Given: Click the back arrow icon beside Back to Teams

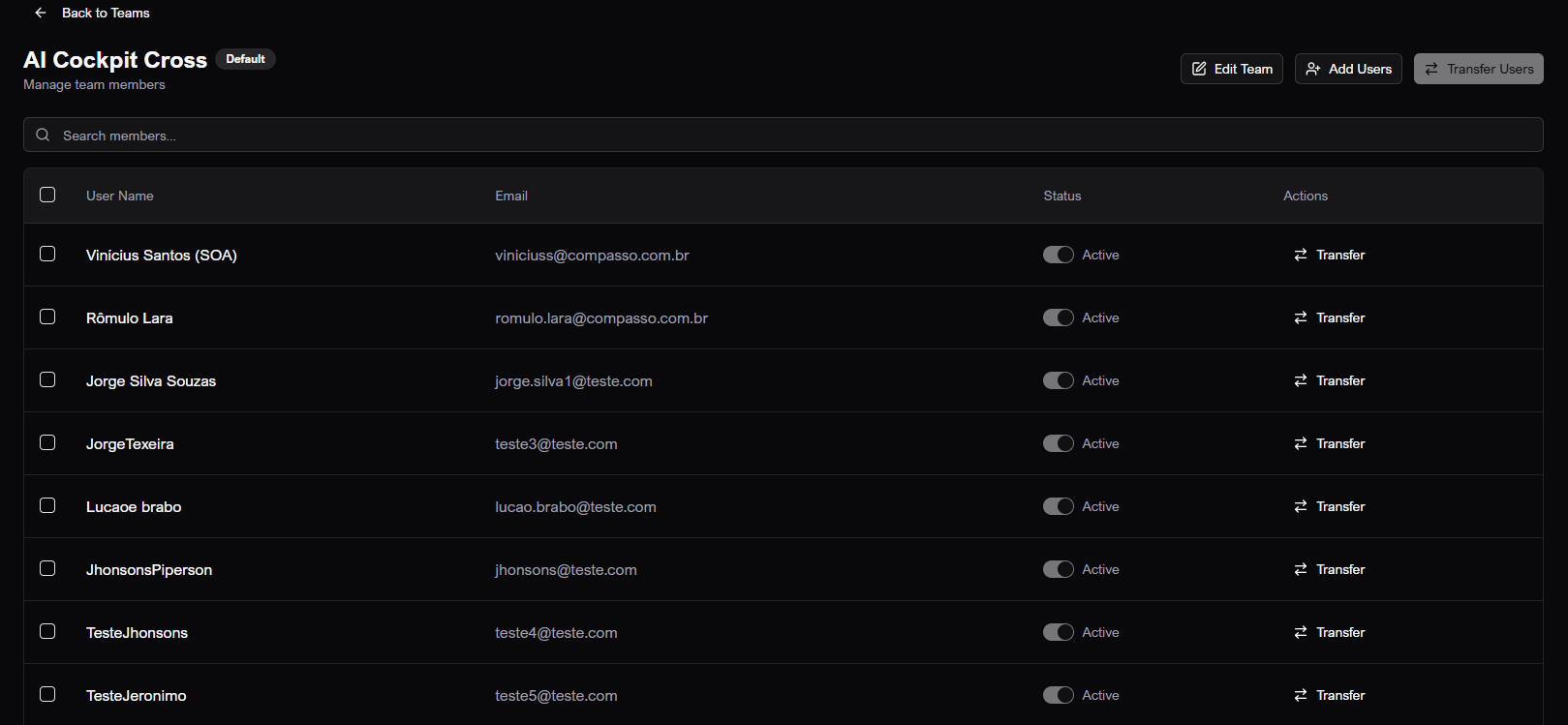Looking at the screenshot, I should pyautogui.click(x=40, y=13).
